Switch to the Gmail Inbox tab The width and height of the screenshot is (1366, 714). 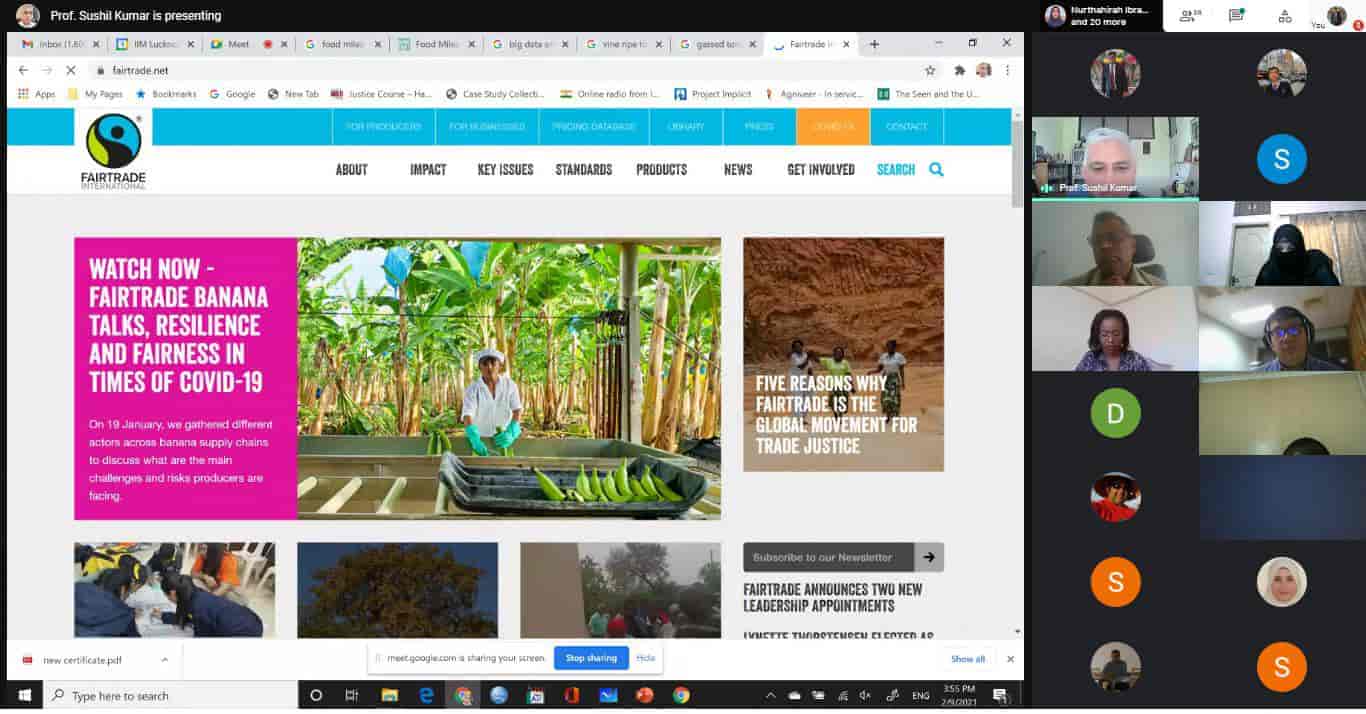point(61,44)
